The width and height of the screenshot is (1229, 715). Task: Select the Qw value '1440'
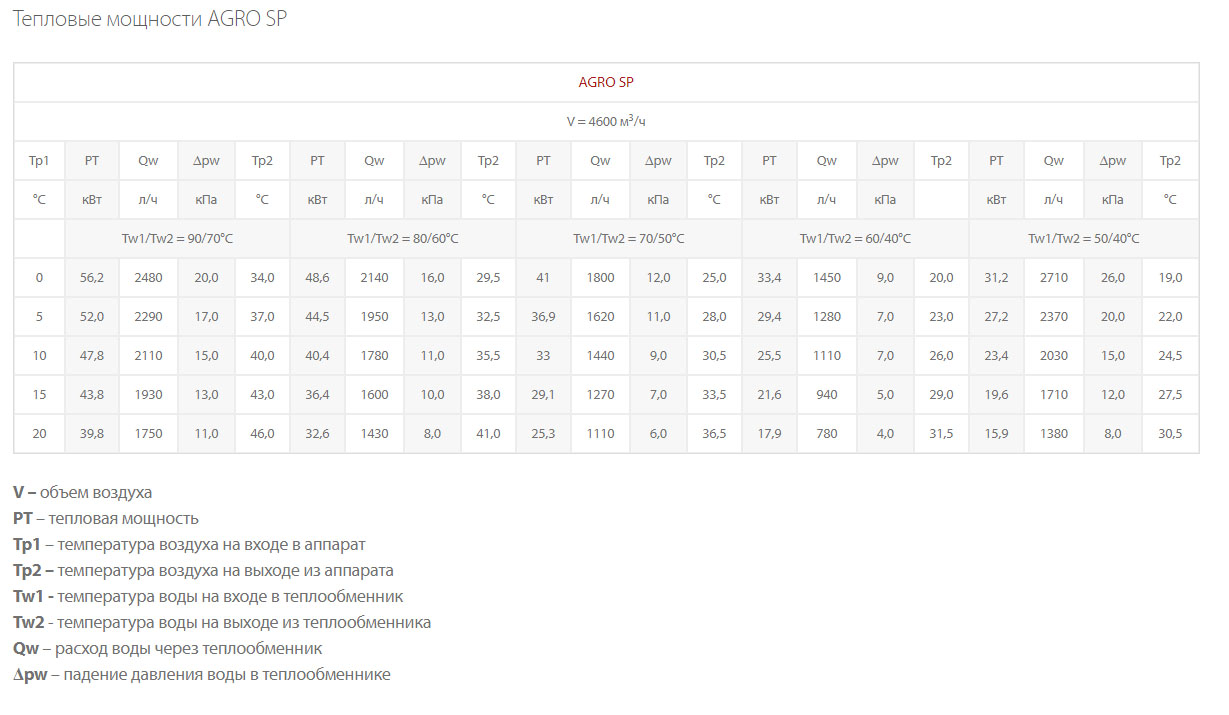[600, 355]
